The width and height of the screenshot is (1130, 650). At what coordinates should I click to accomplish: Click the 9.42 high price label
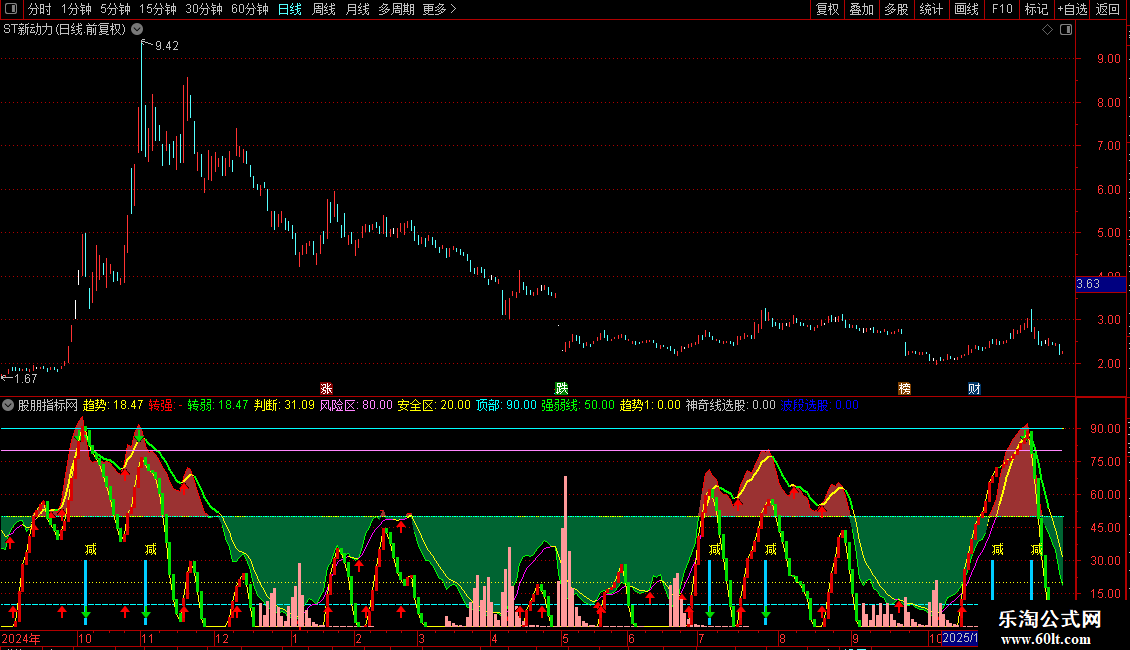pyautogui.click(x=166, y=45)
